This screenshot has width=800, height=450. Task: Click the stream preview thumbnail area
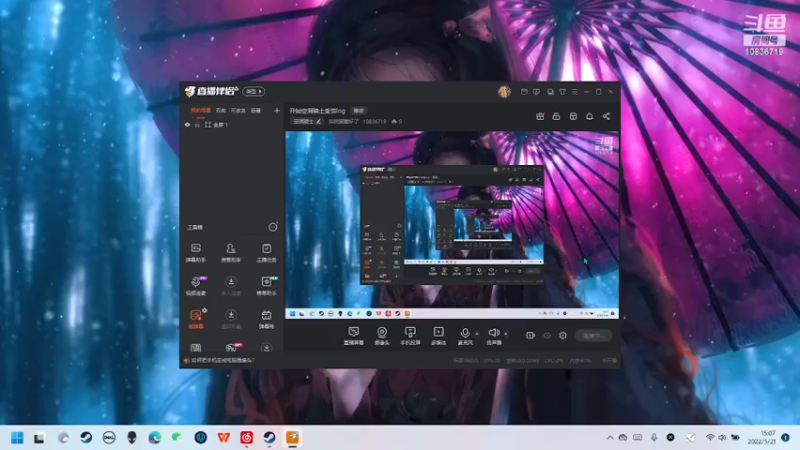(x=452, y=225)
